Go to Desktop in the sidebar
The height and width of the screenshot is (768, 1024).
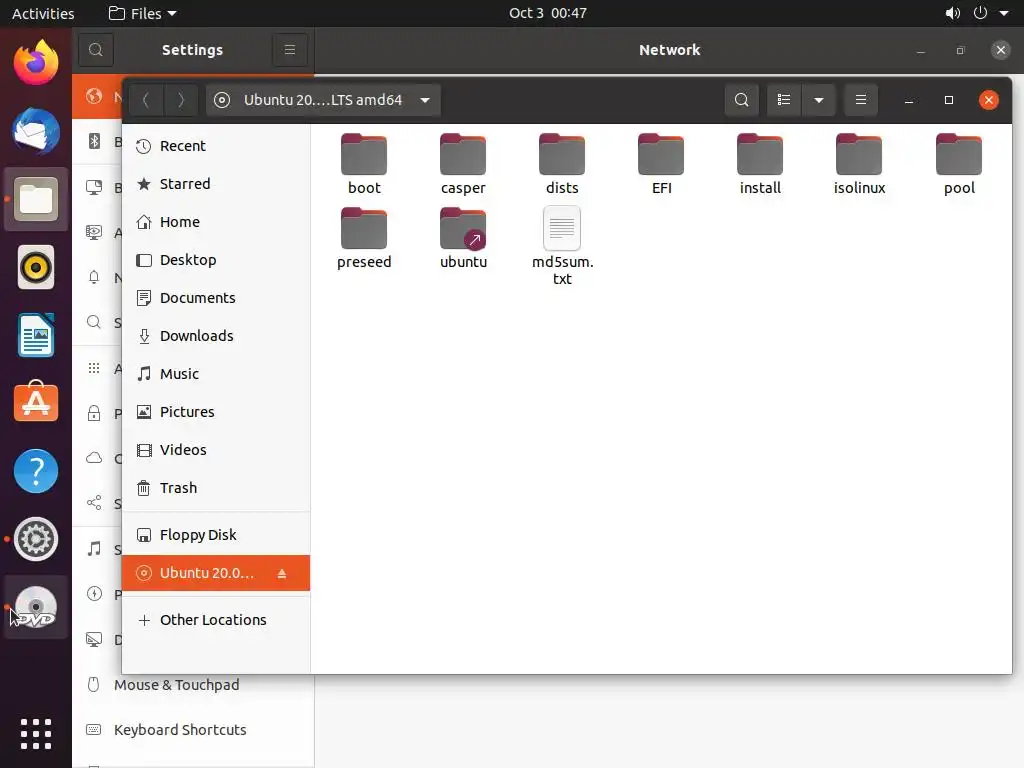click(x=216, y=260)
